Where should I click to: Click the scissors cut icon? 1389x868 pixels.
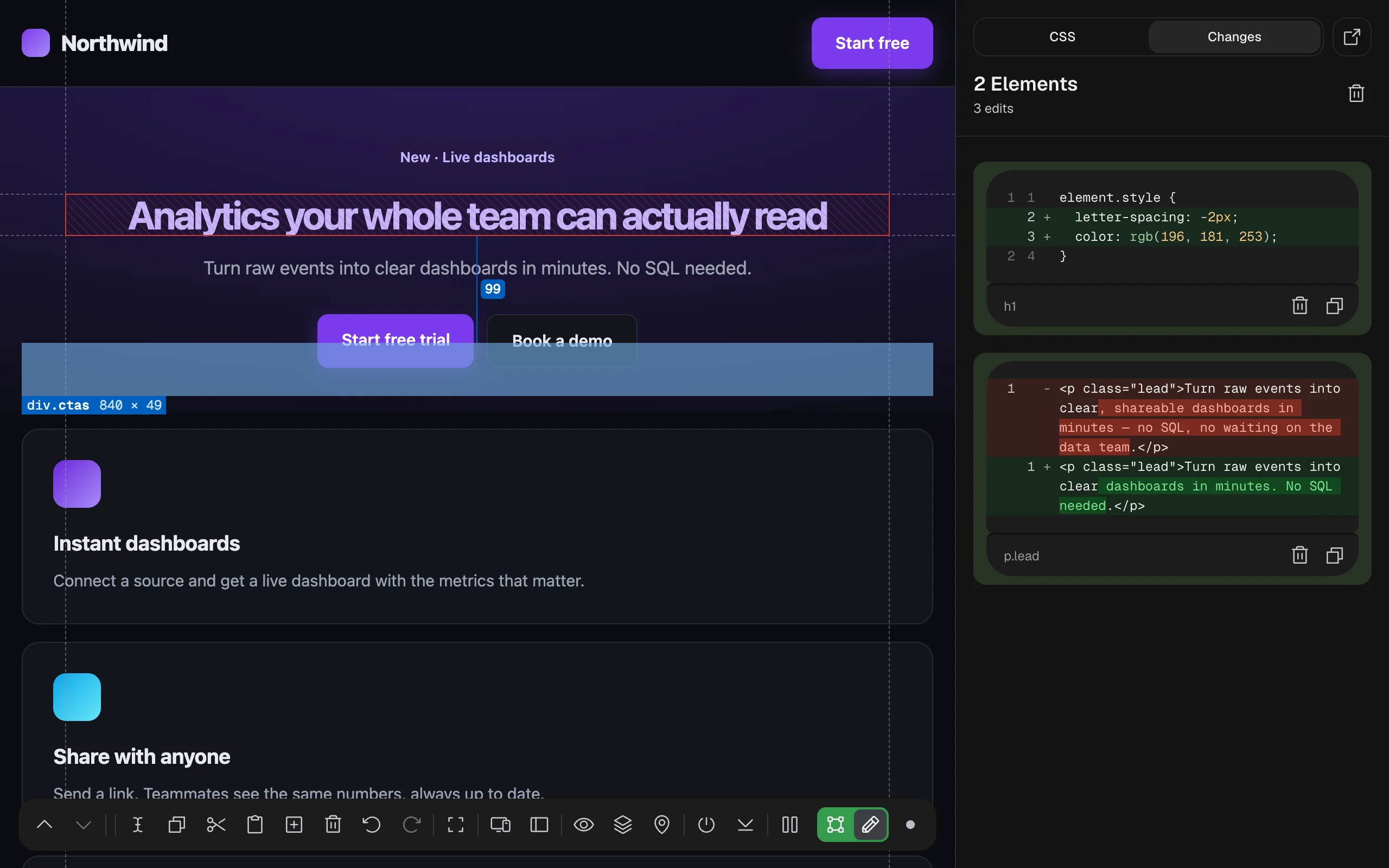pos(216,825)
